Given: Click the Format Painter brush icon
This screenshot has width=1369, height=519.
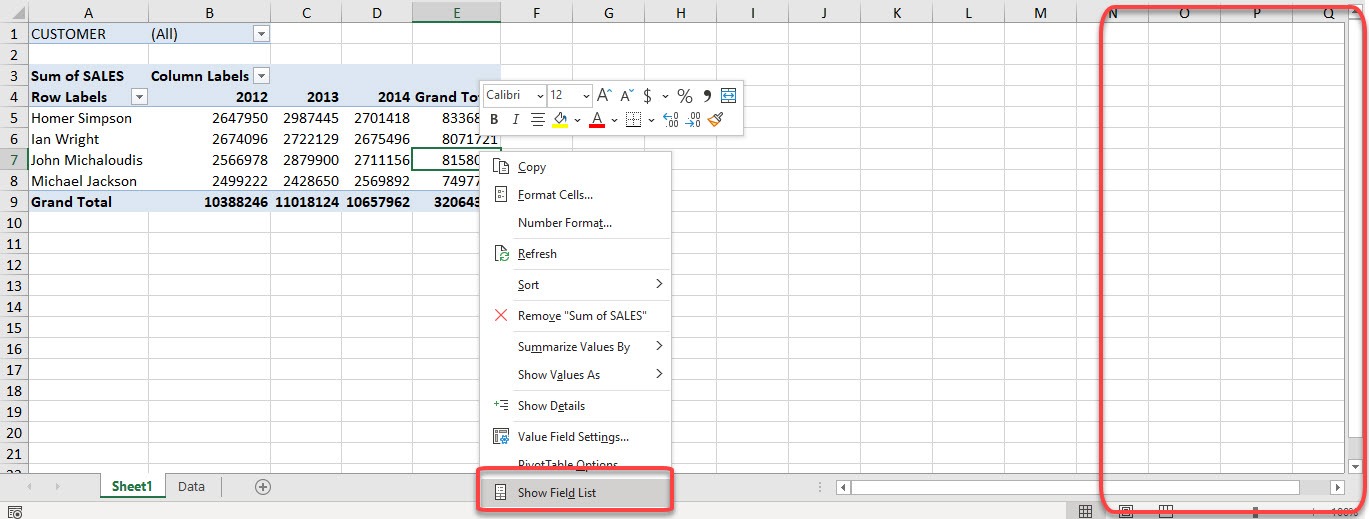Looking at the screenshot, I should point(715,120).
